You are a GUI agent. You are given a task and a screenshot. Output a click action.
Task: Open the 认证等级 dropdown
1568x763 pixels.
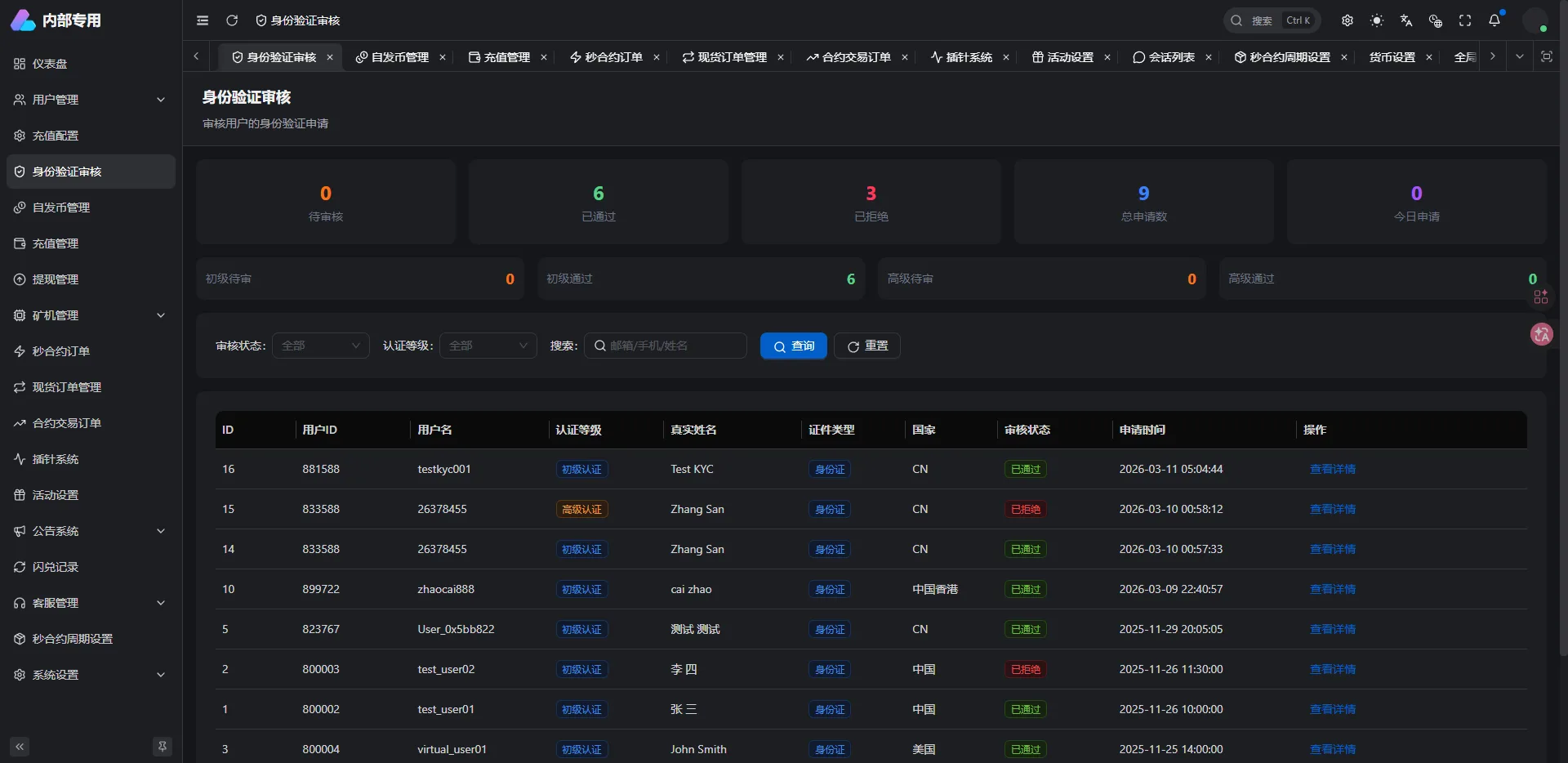(x=488, y=346)
